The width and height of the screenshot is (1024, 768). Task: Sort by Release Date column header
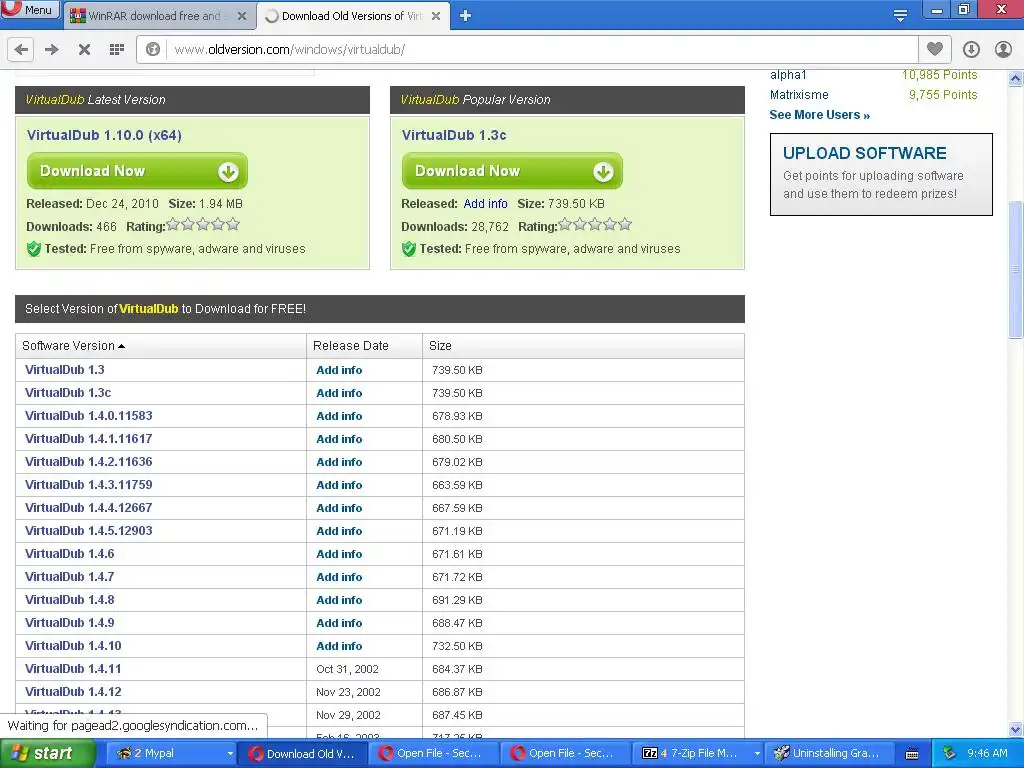coord(364,345)
